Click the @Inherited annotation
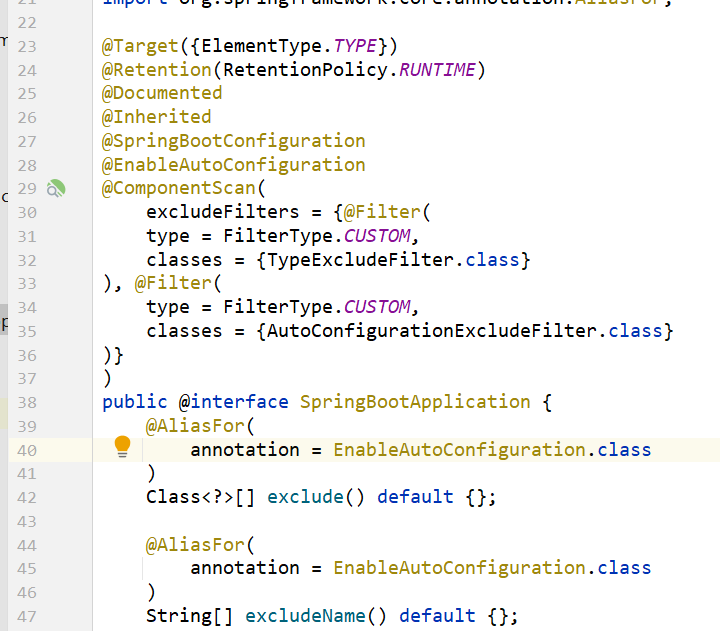The height and width of the screenshot is (631, 720). click(x=156, y=117)
